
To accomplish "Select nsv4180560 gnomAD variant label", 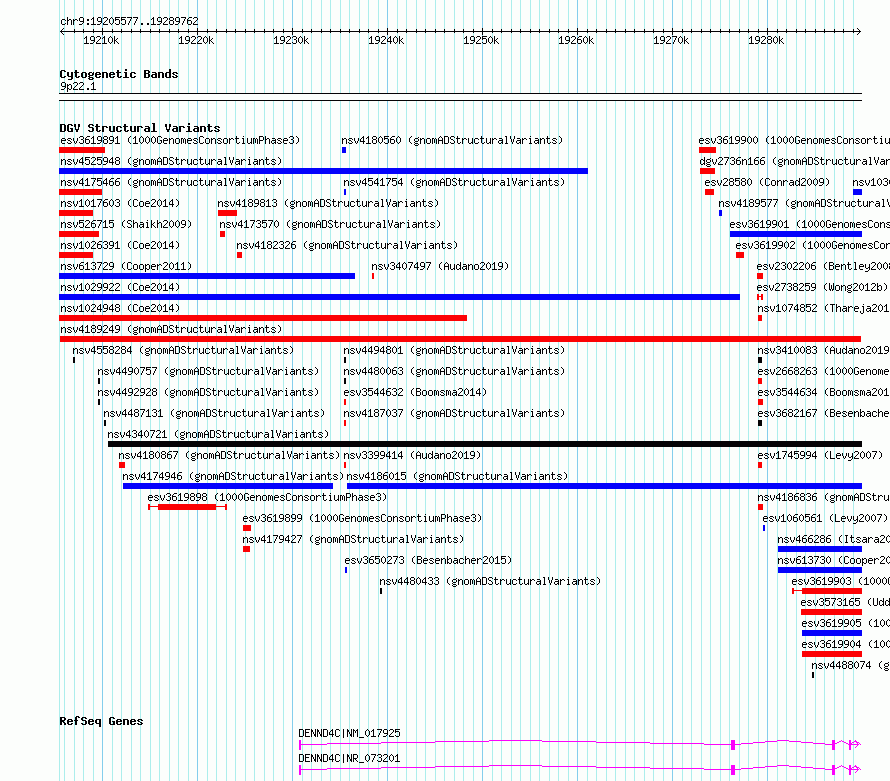I will pyautogui.click(x=452, y=140).
